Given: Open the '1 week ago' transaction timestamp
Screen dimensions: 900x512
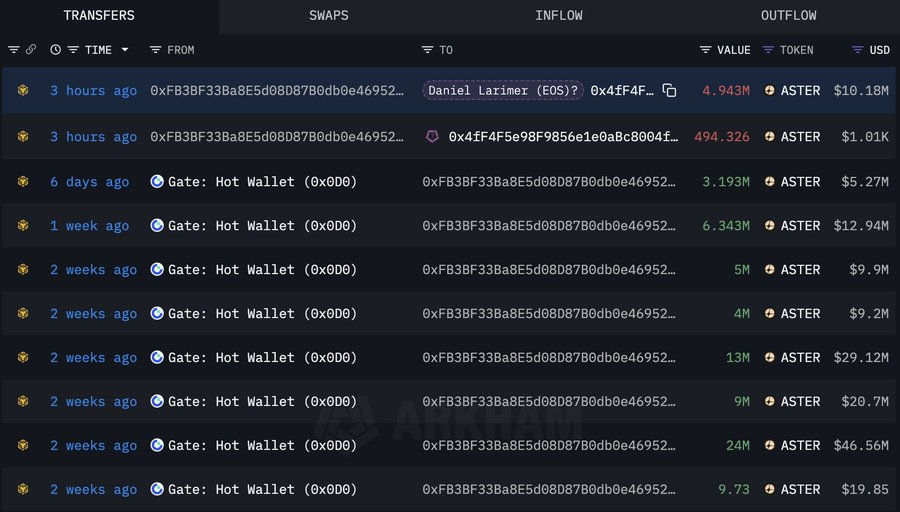Looking at the screenshot, I should coord(89,226).
